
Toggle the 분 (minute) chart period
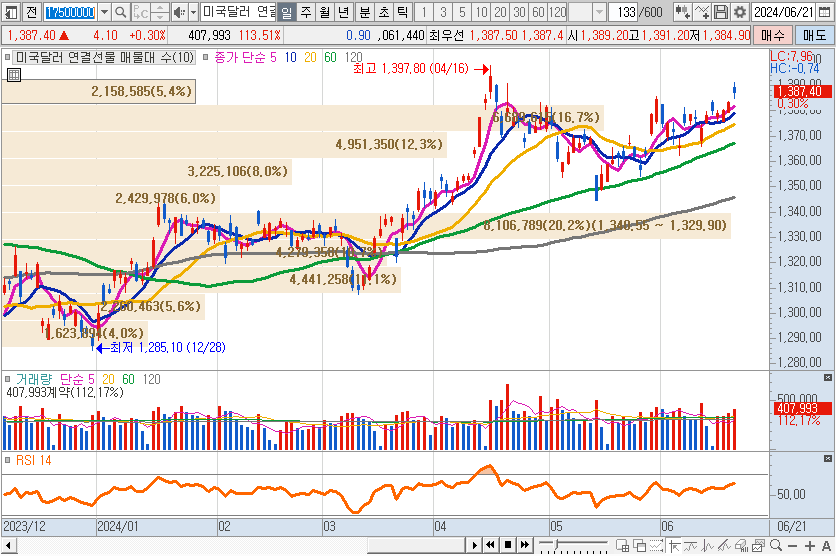click(x=364, y=12)
